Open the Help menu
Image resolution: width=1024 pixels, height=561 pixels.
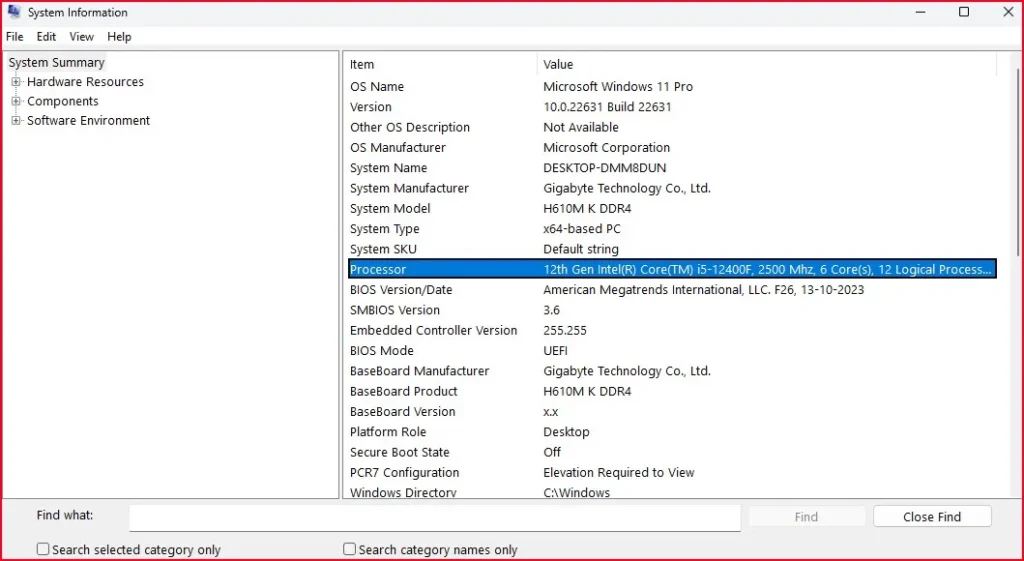[120, 37]
